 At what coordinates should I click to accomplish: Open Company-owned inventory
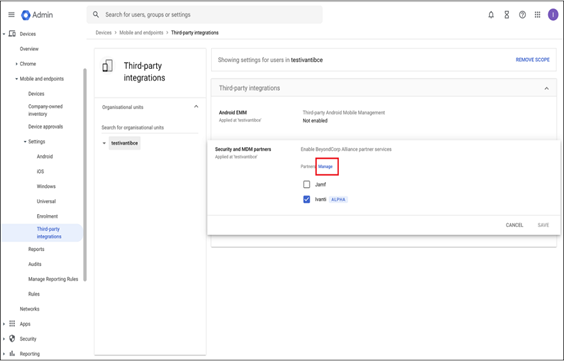(x=45, y=110)
